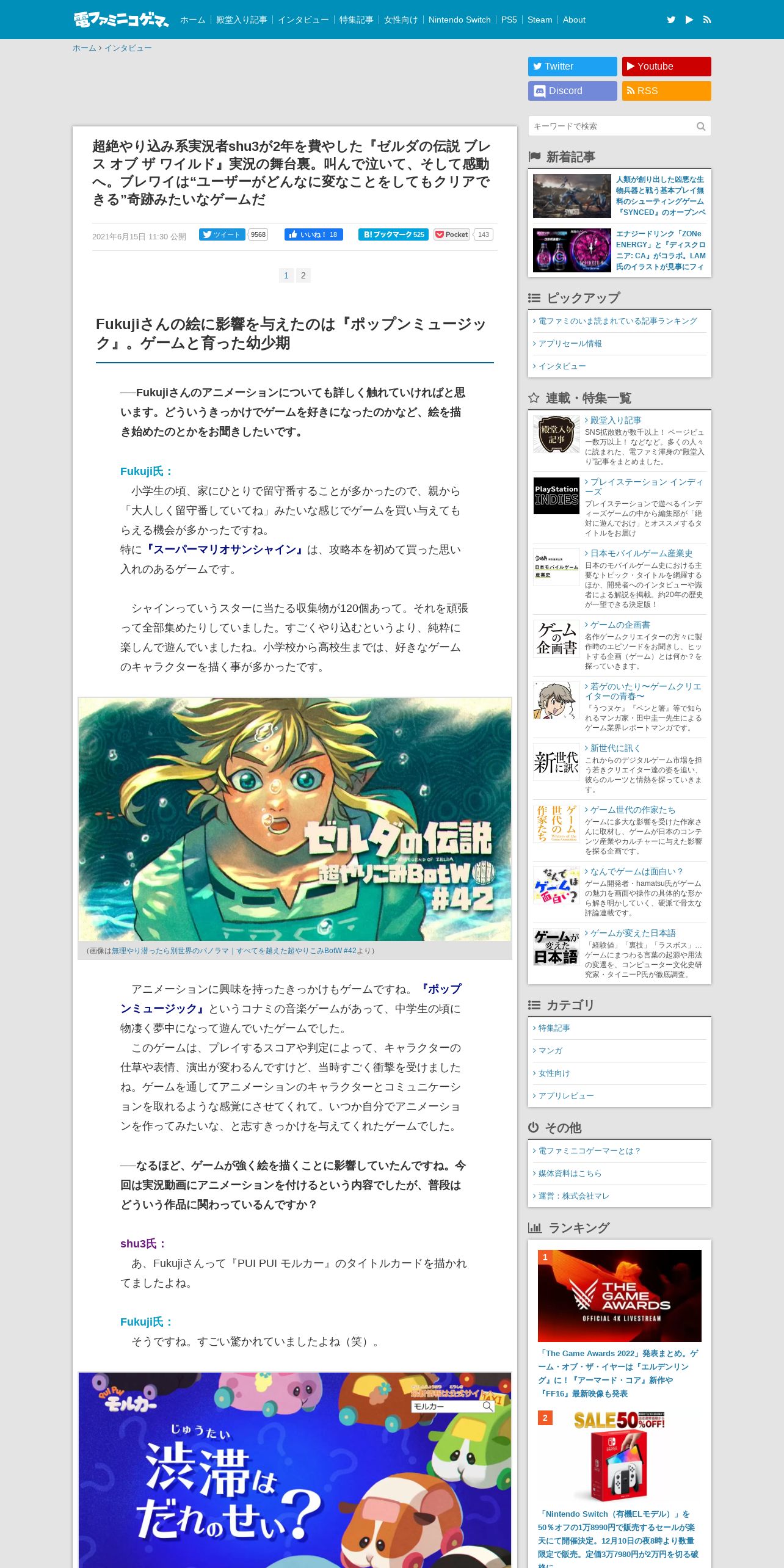The height and width of the screenshot is (1568, 784).
Task: Click the ホーム breadcrumb link
Action: point(84,48)
